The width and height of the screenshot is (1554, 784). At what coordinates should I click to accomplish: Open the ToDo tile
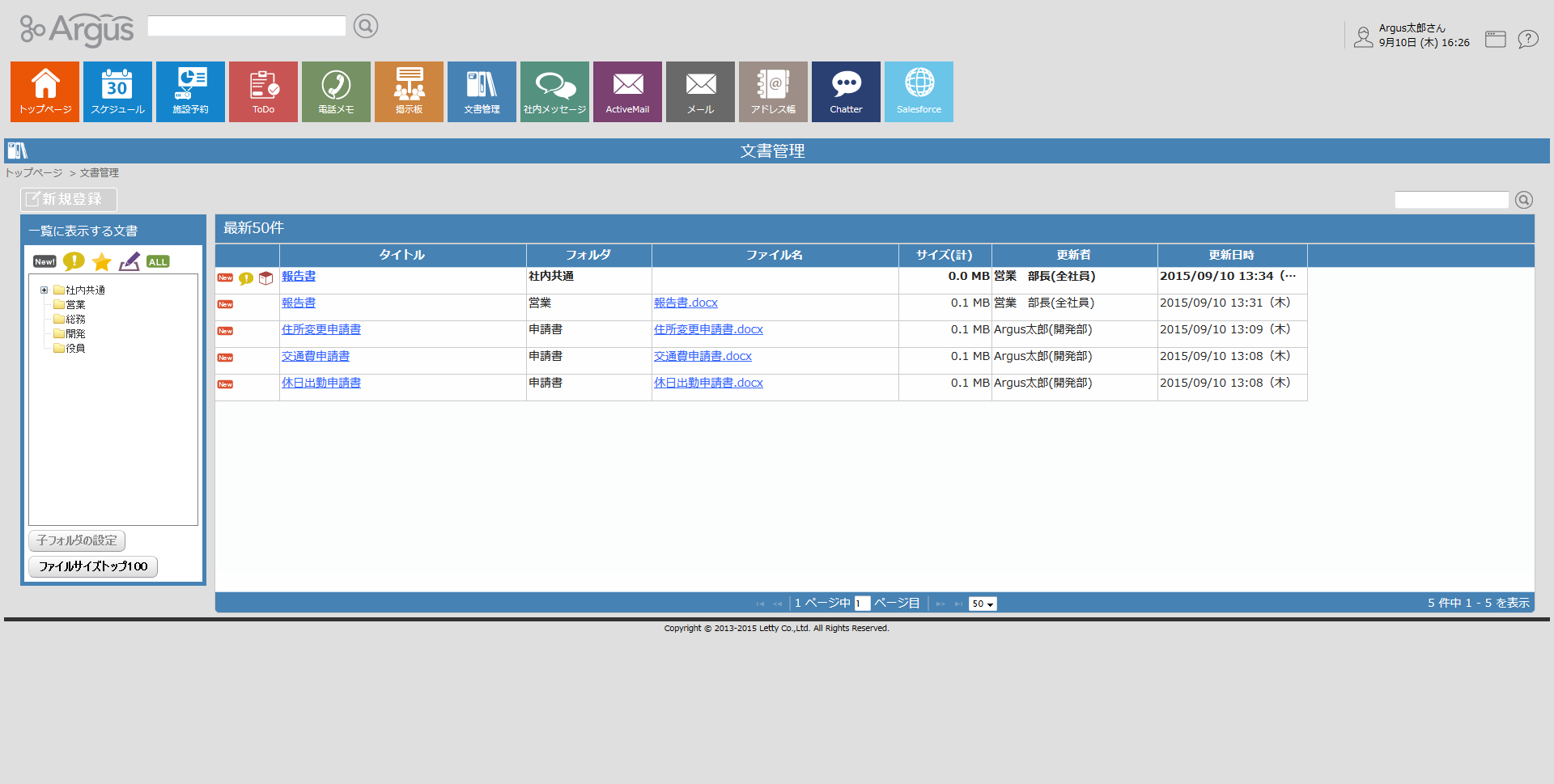[264, 91]
